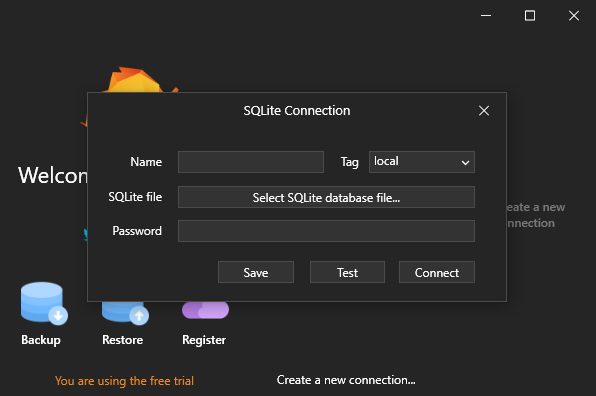The width and height of the screenshot is (596, 396).
Task: Click the Backup label text
Action: pyautogui.click(x=41, y=340)
